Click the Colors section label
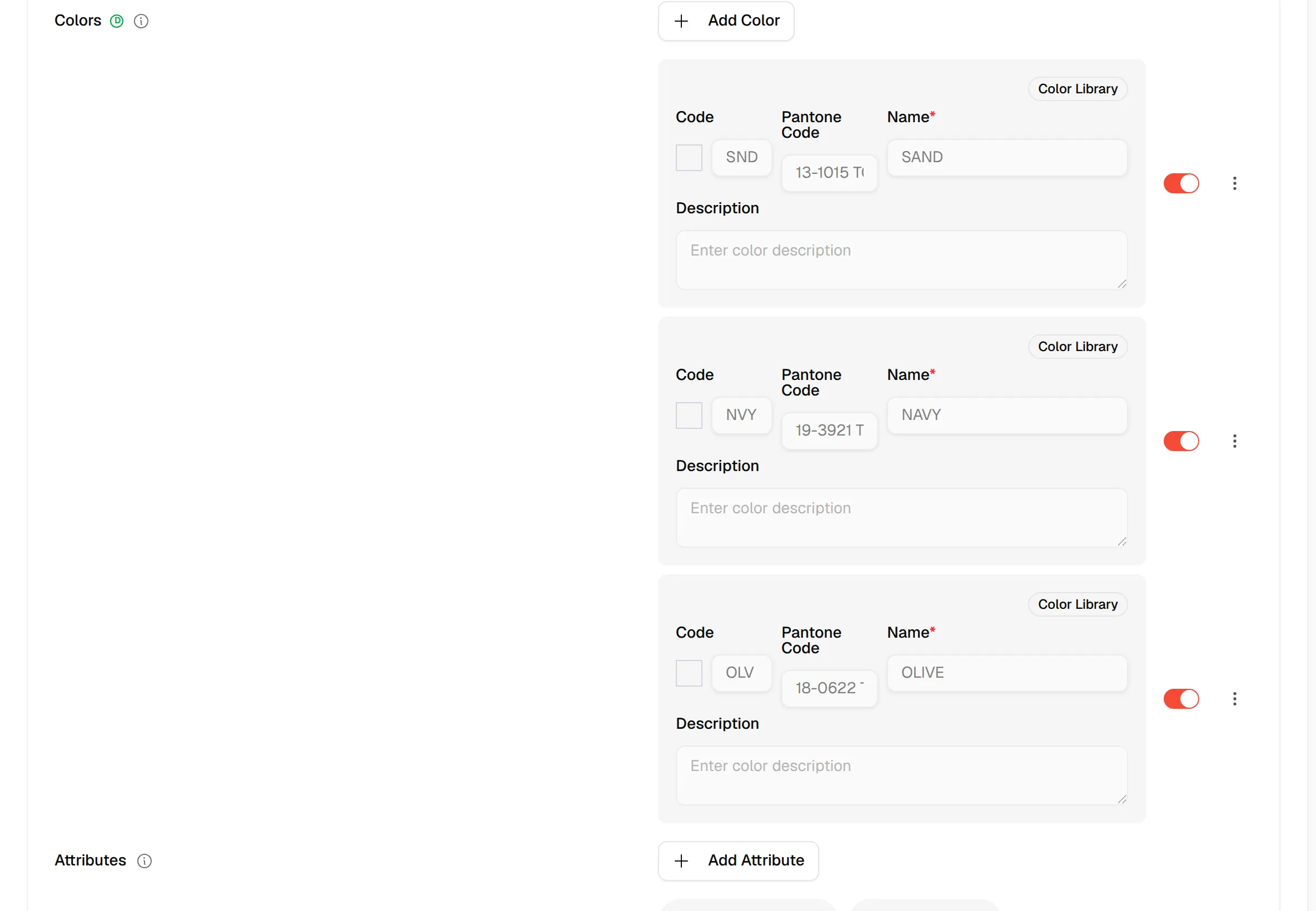 tap(78, 21)
